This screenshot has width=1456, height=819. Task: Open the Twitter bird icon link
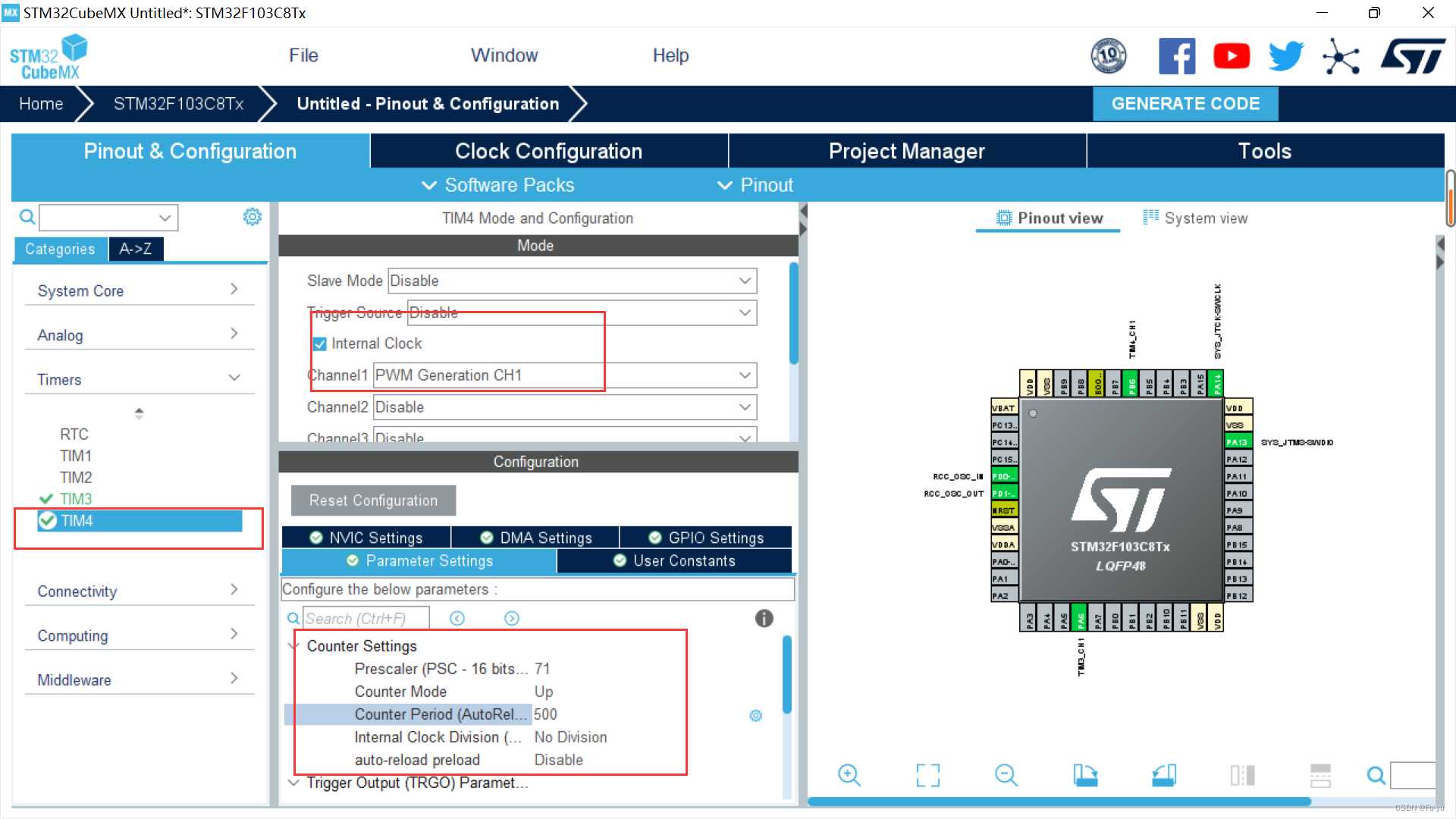(1285, 56)
